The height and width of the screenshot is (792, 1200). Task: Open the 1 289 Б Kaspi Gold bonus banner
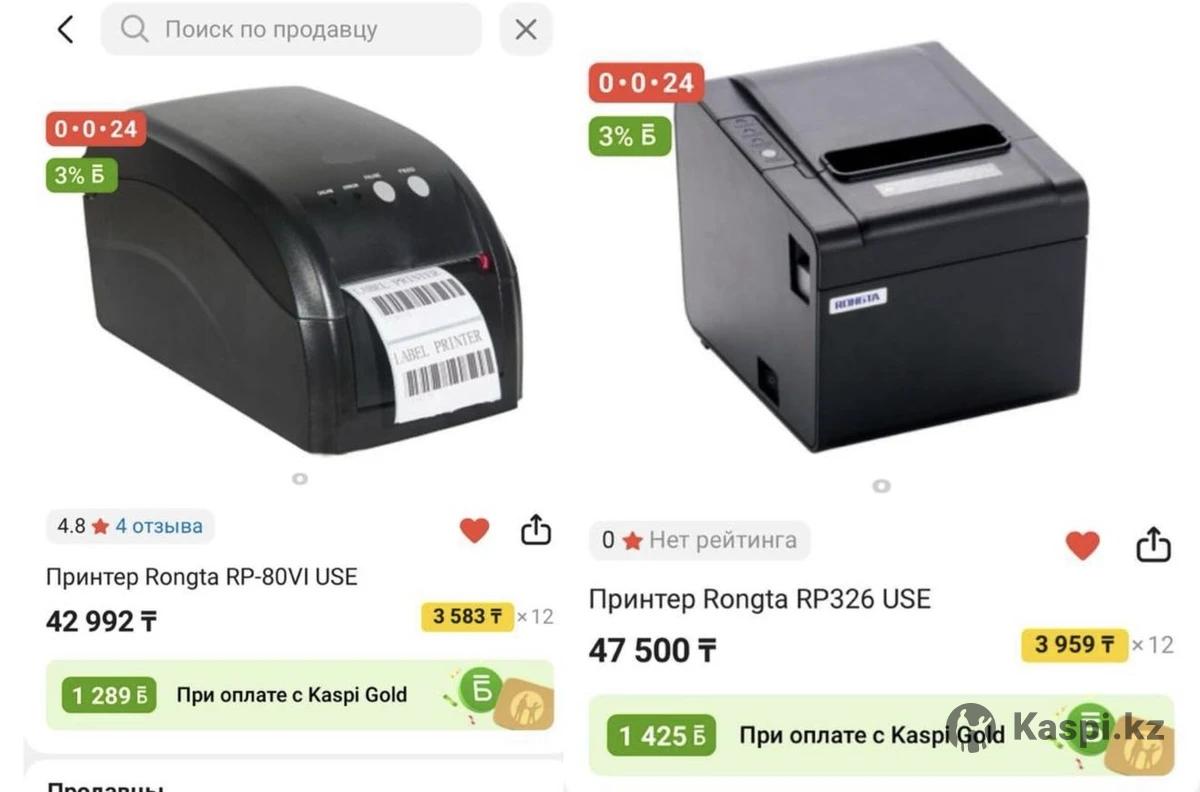tap(300, 694)
